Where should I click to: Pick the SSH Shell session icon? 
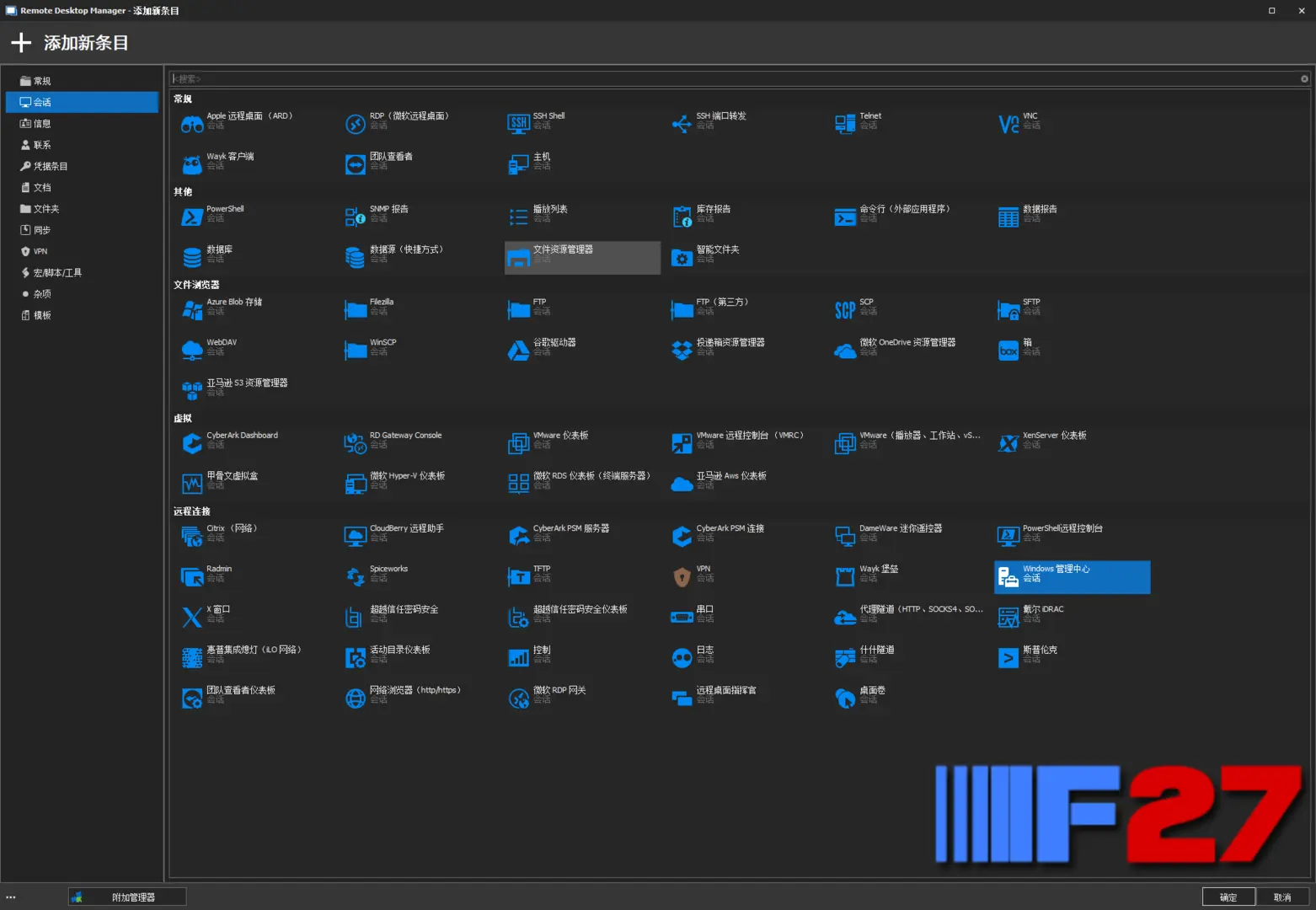[x=519, y=125]
